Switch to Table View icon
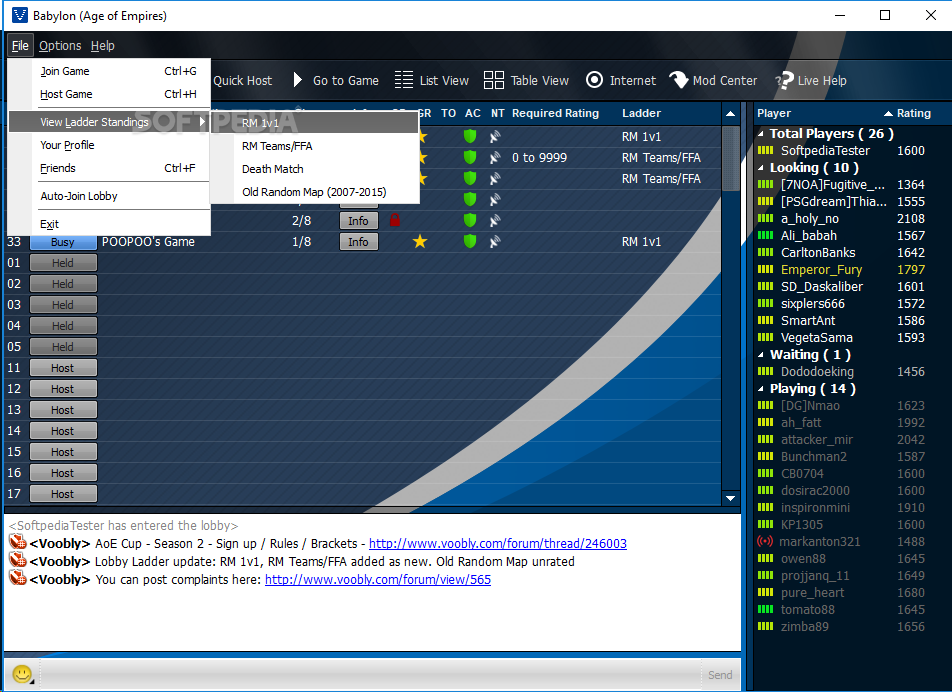Screen dimensions: 952x692 [x=494, y=80]
